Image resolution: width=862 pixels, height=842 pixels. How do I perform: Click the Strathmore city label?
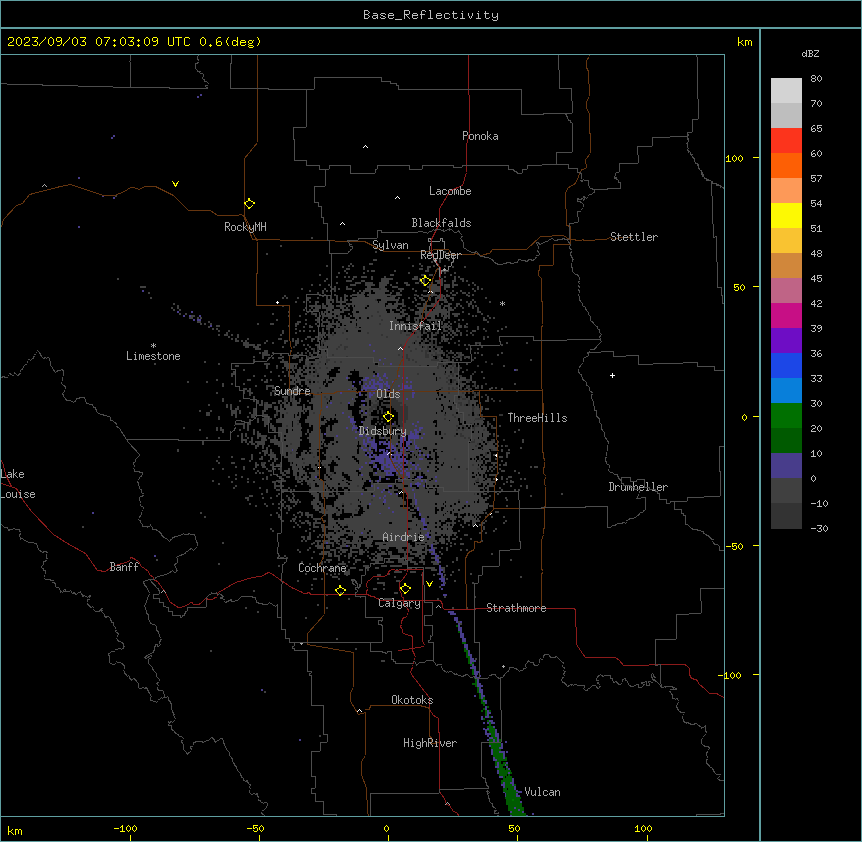click(516, 608)
